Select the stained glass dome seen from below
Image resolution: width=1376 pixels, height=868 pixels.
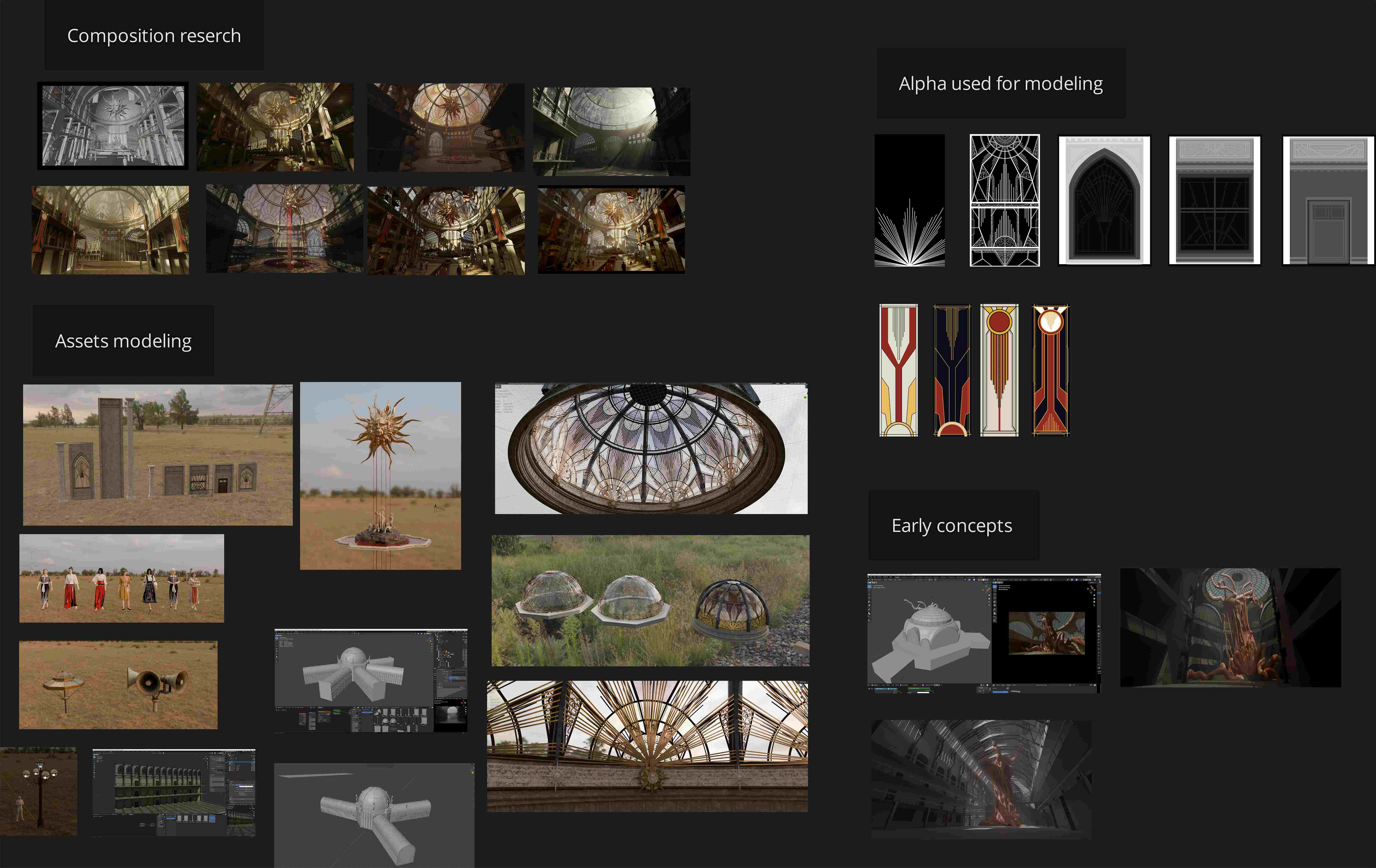coord(651,449)
